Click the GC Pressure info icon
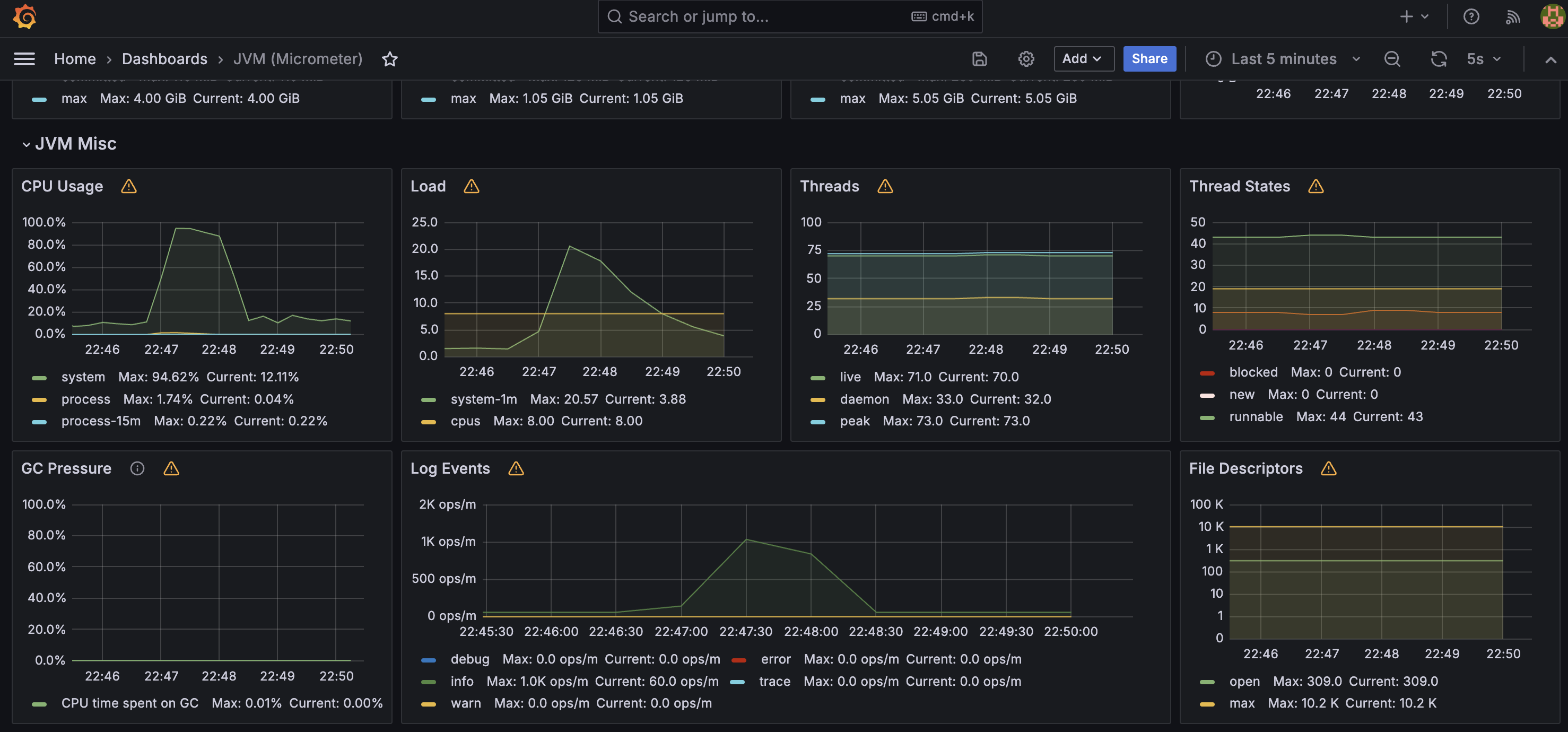1568x732 pixels. coord(137,468)
